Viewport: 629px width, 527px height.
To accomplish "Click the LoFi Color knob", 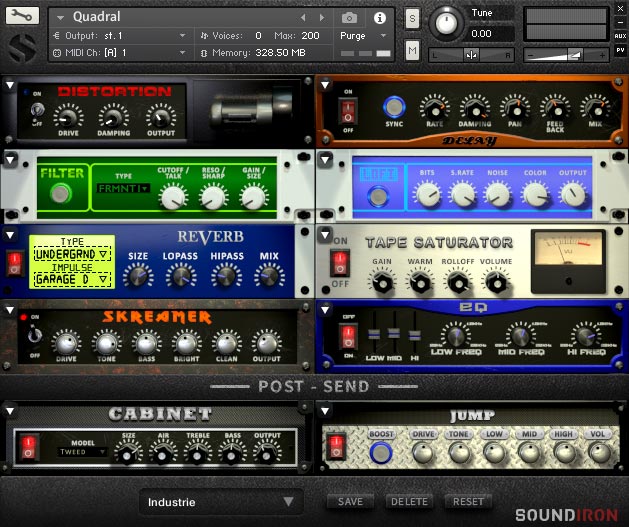I will (535, 194).
